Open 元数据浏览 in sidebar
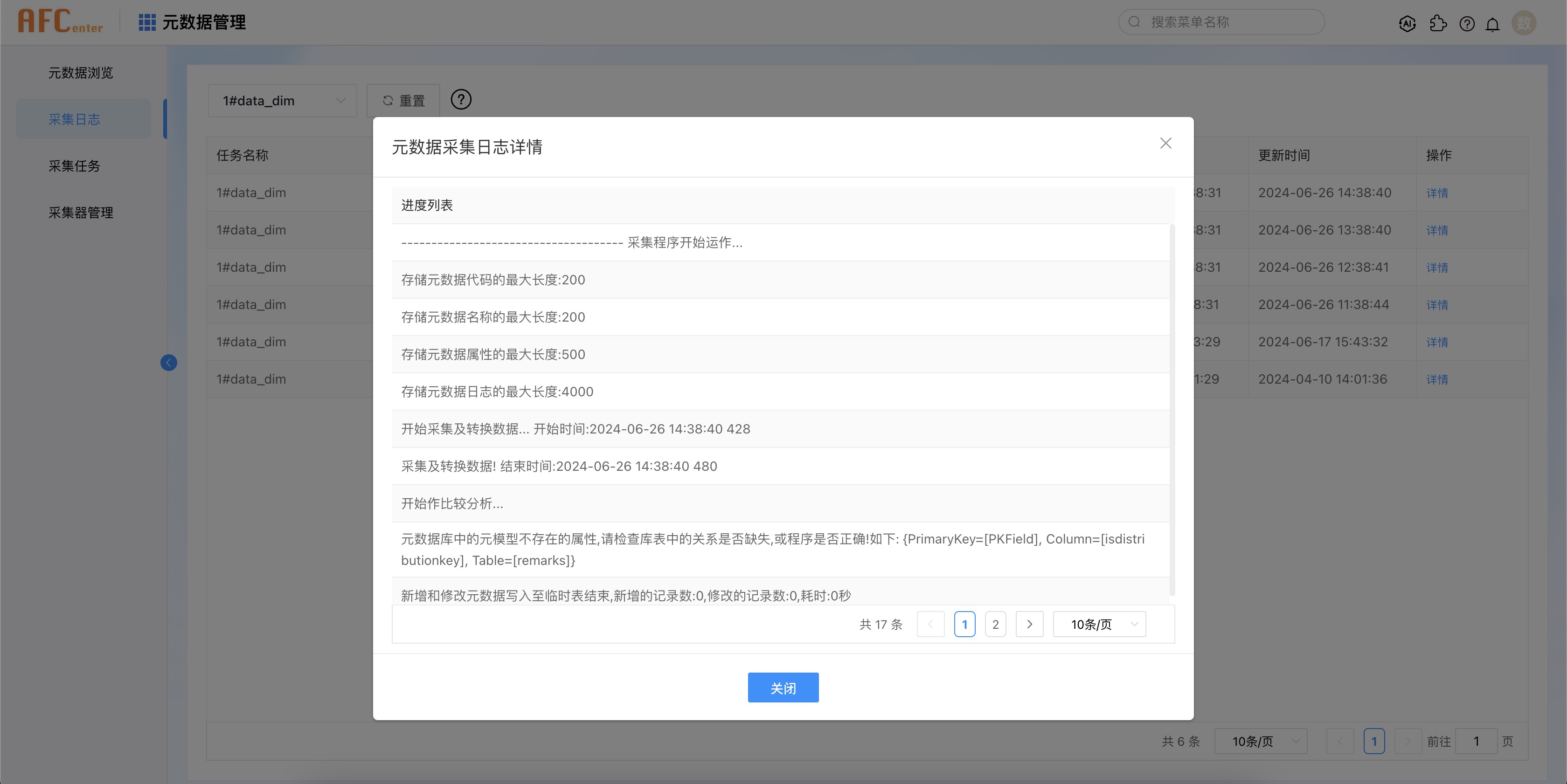The image size is (1567, 784). tap(81, 73)
